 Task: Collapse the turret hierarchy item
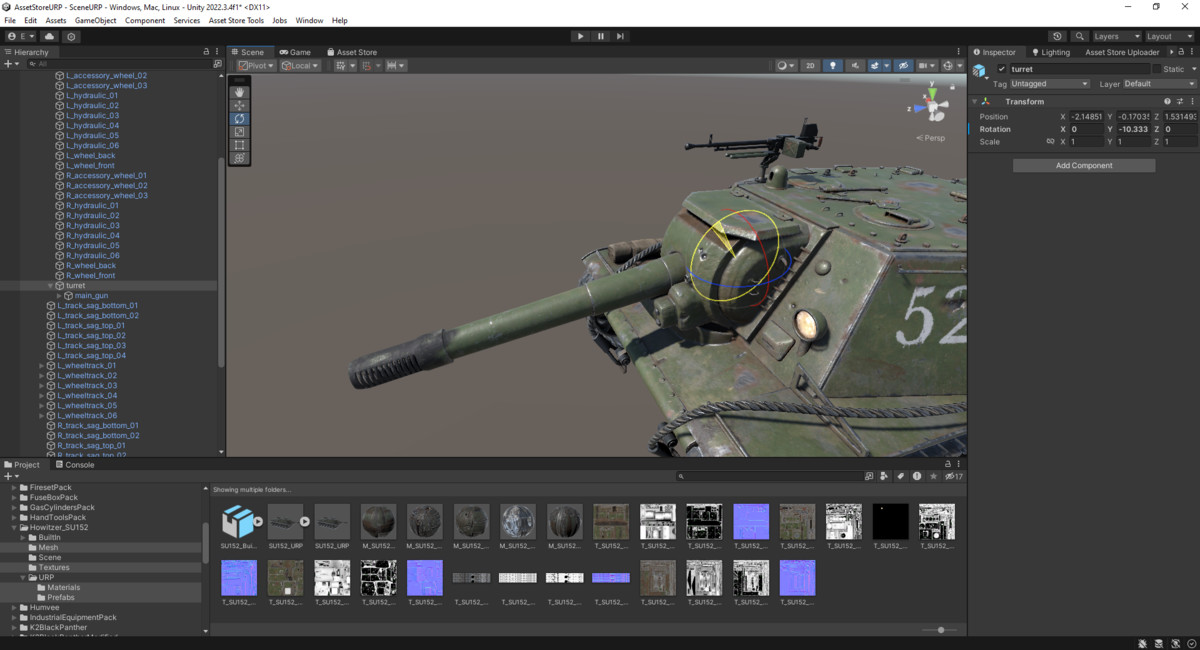(51, 285)
